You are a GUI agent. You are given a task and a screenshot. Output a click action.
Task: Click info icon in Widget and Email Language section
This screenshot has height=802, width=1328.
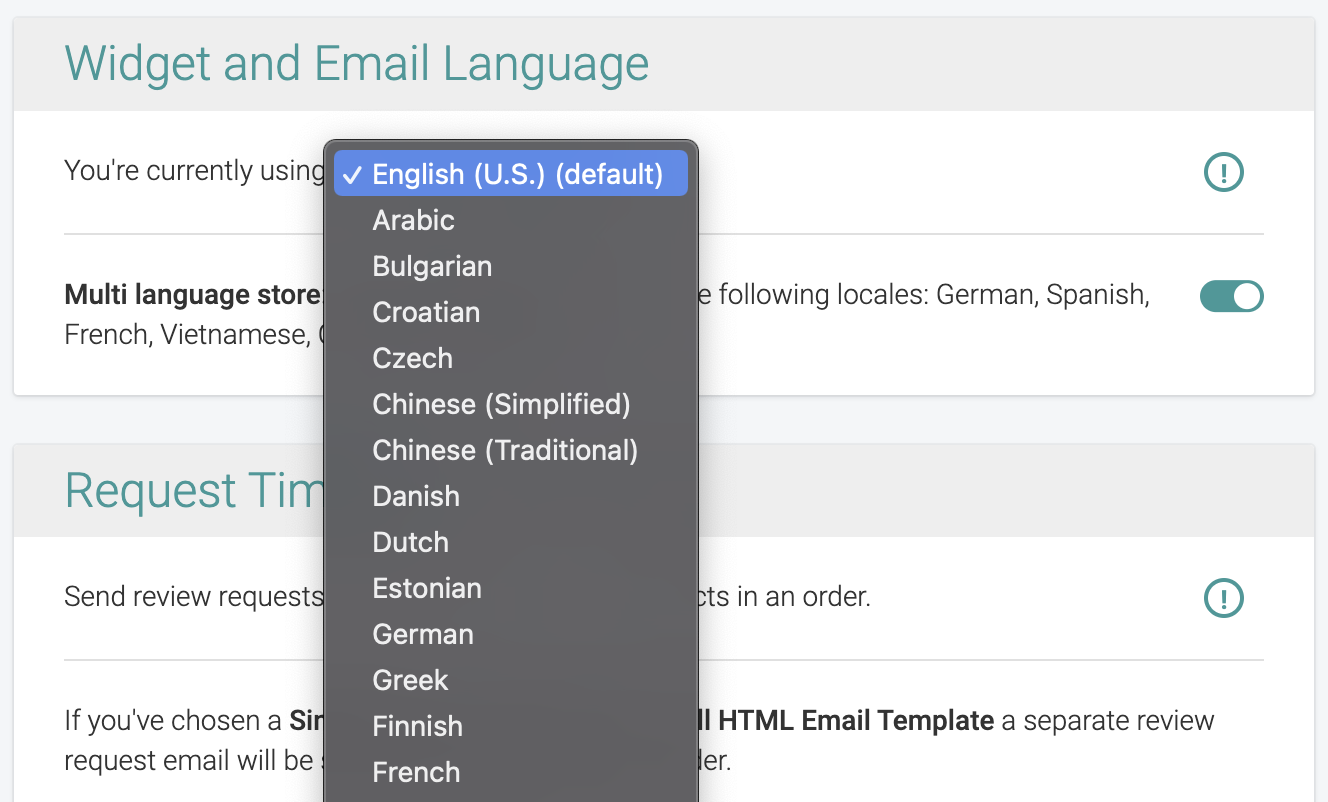[1223, 173]
